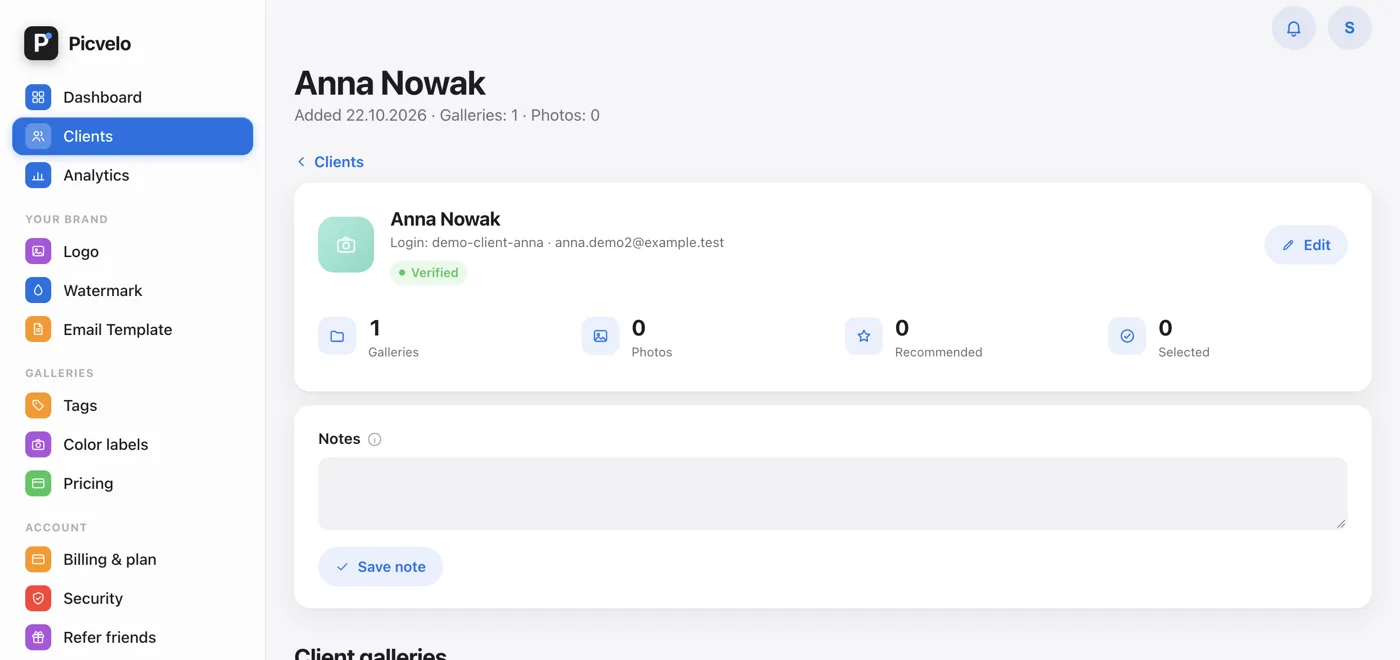The image size is (1400, 660).
Task: Click the back chevron beside Clients
Action: pos(301,162)
